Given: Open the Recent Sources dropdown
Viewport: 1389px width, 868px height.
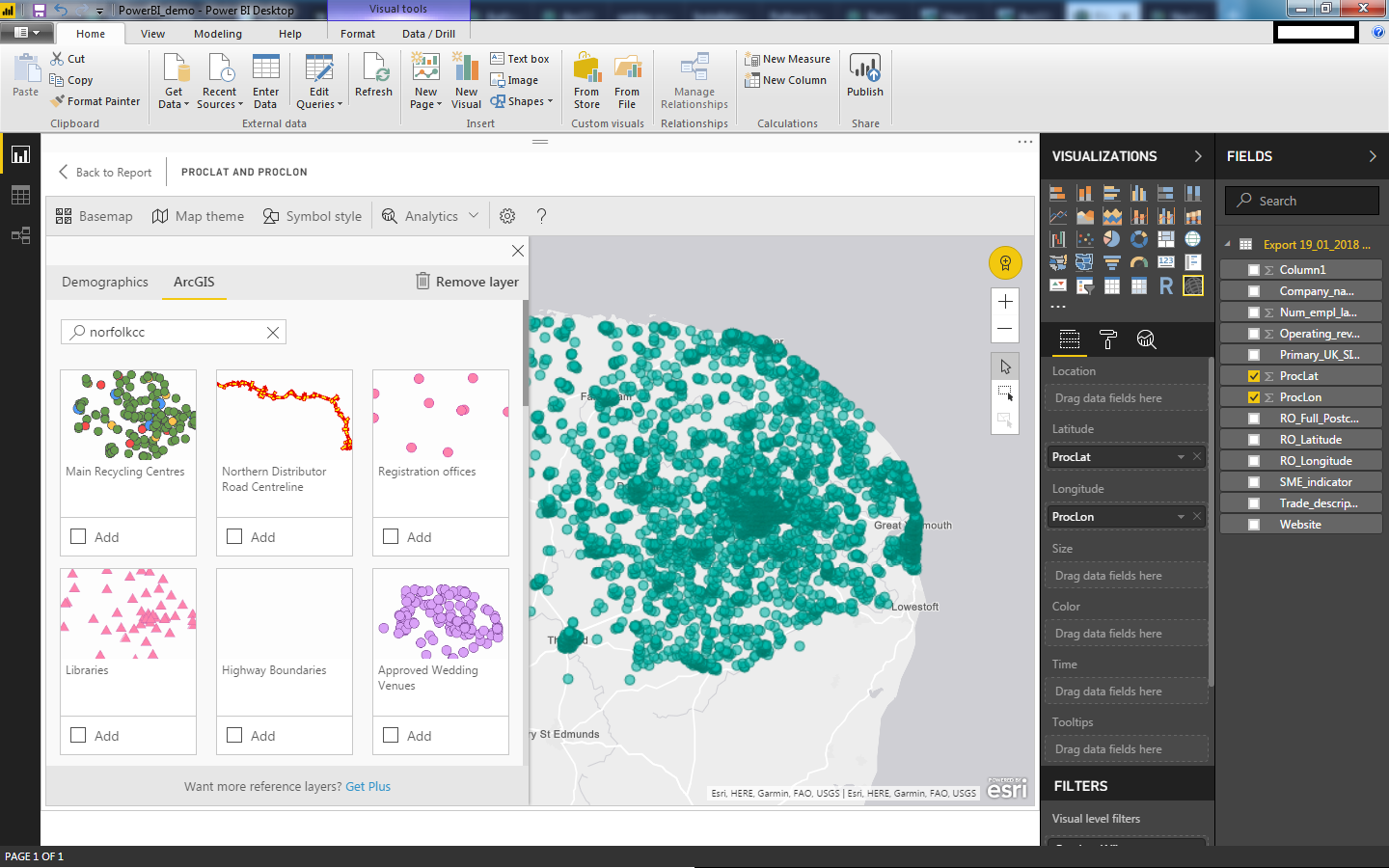Looking at the screenshot, I should coord(219,81).
